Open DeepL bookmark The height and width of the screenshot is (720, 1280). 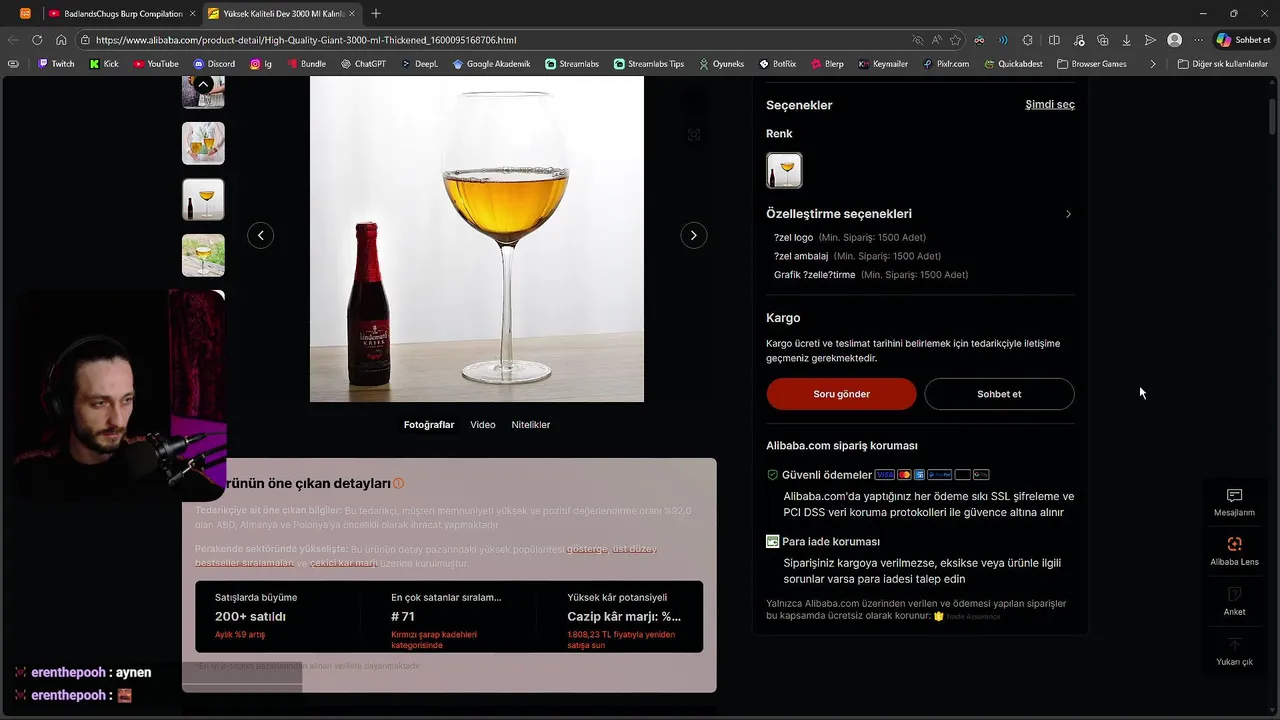(419, 64)
